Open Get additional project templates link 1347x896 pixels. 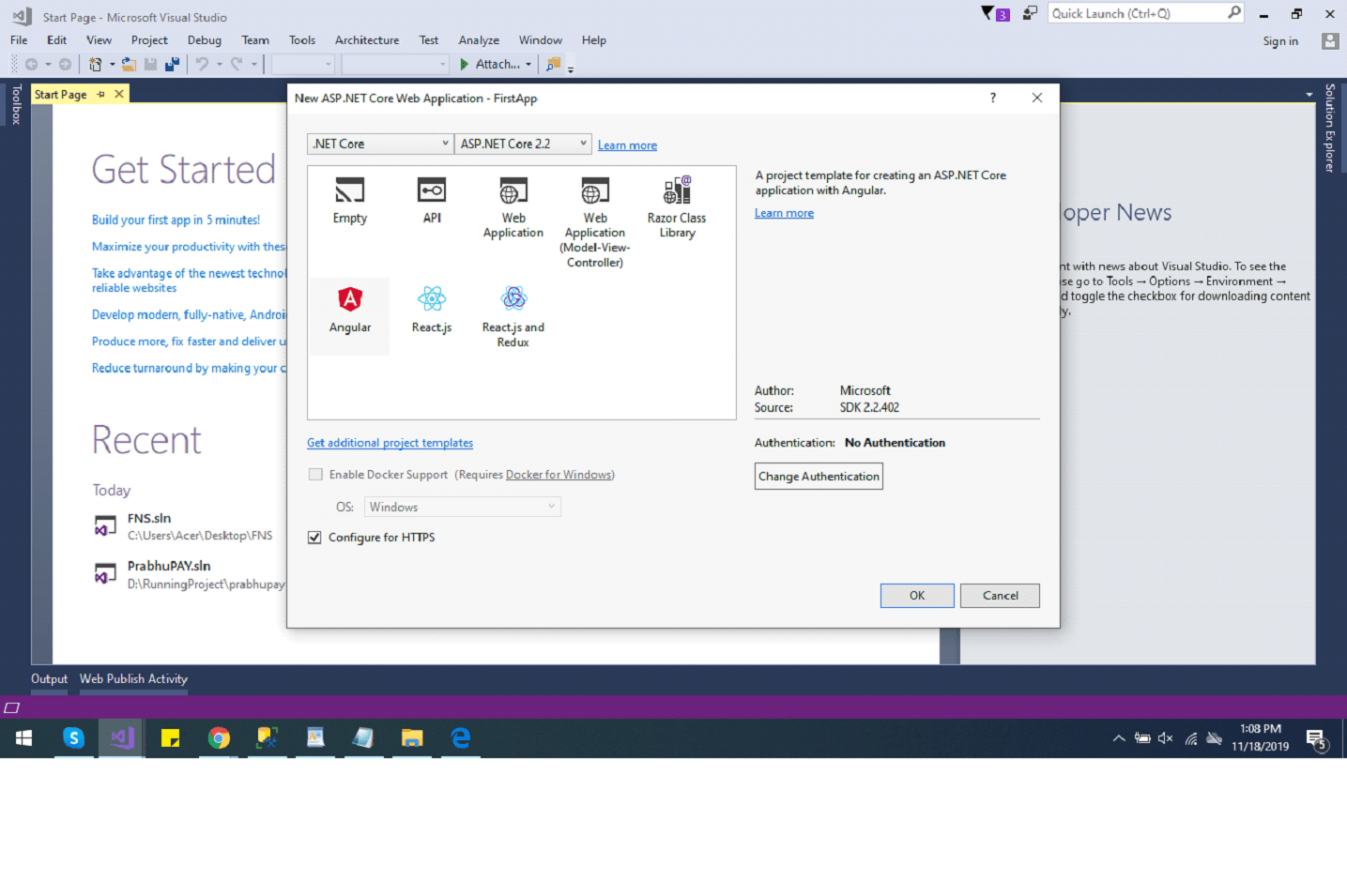click(390, 443)
